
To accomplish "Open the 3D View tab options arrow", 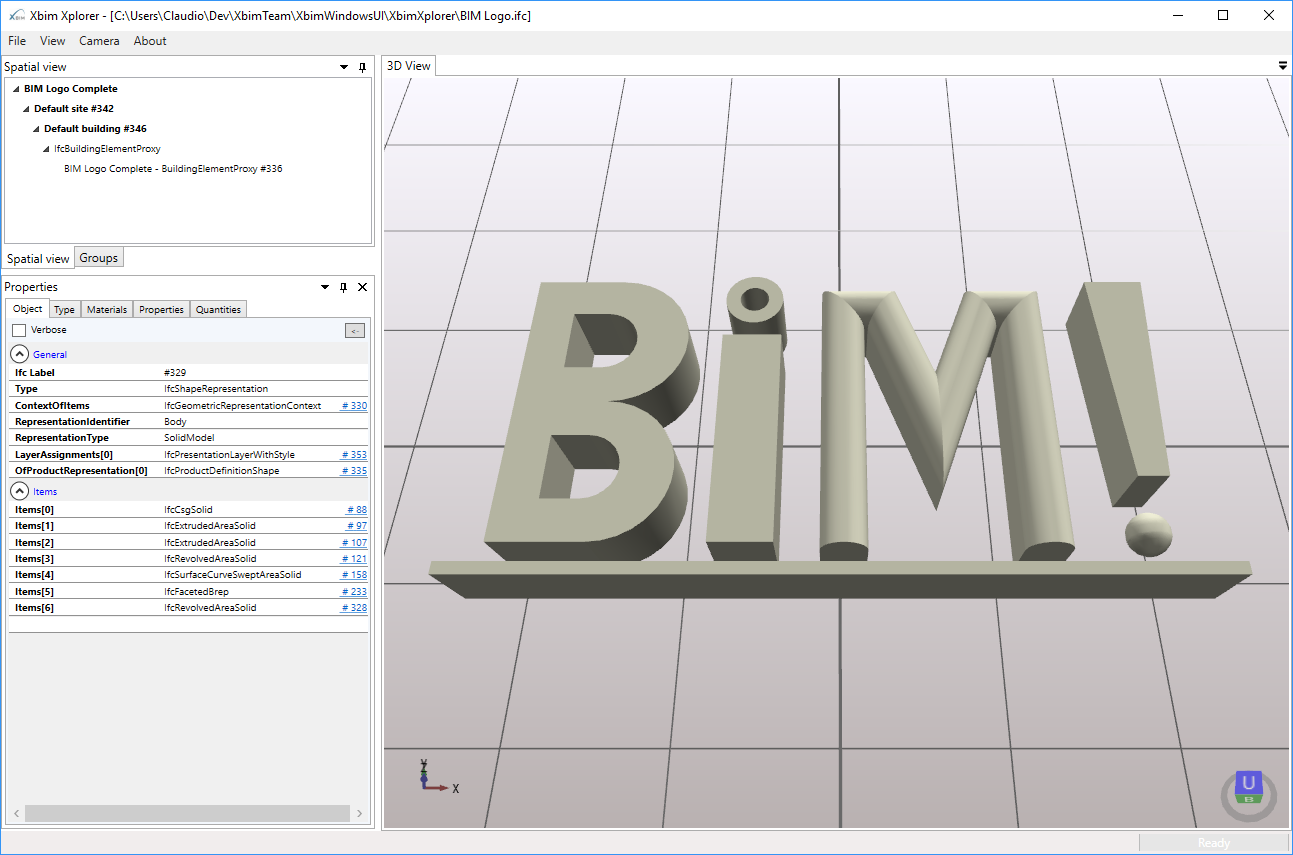I will click(1283, 65).
